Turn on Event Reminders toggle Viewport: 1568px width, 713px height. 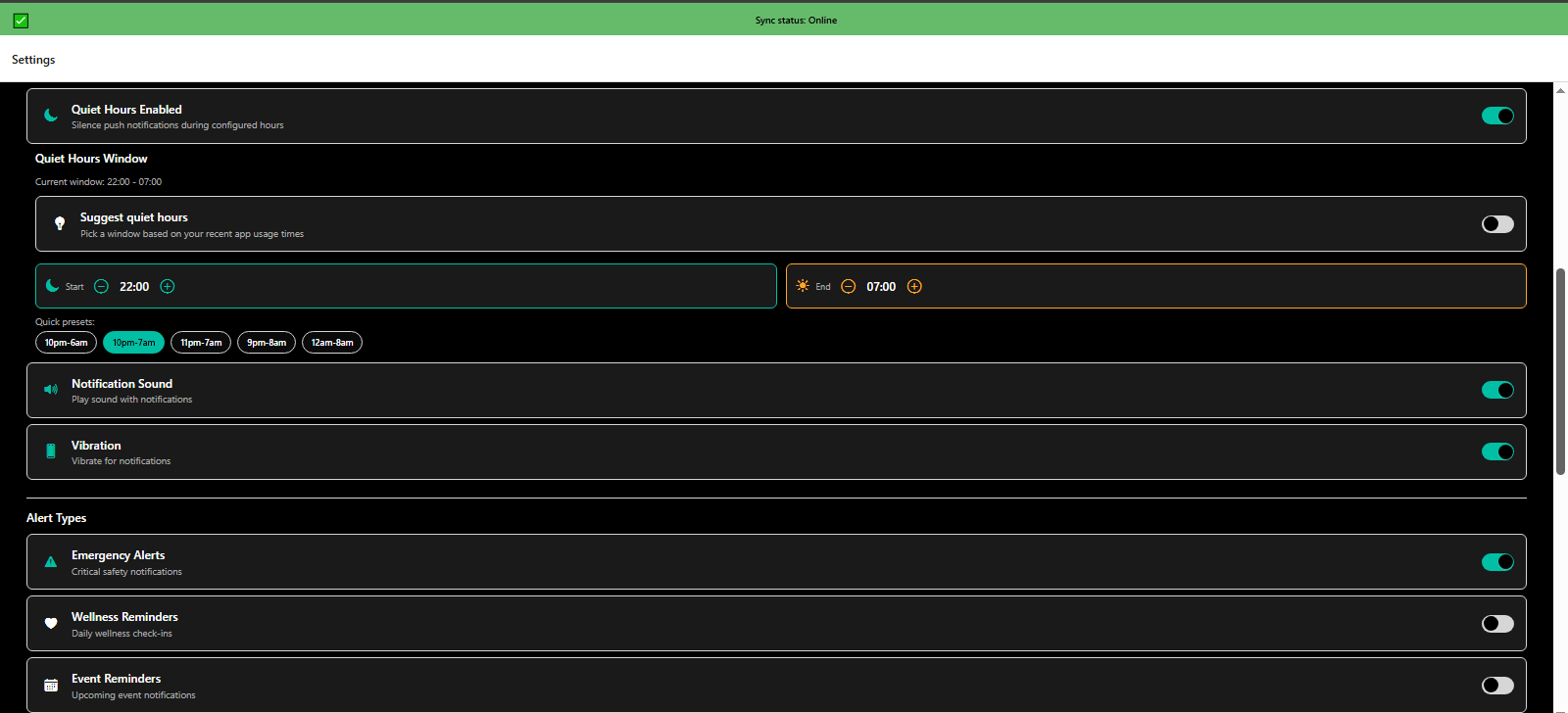click(x=1497, y=686)
